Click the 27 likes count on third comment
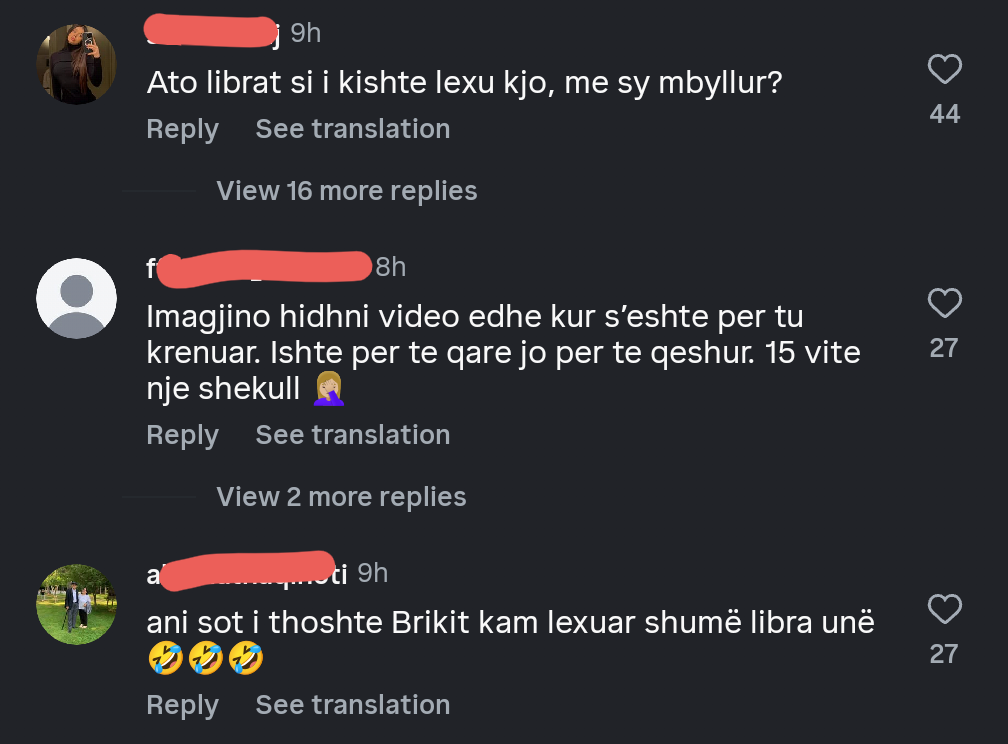 click(944, 654)
